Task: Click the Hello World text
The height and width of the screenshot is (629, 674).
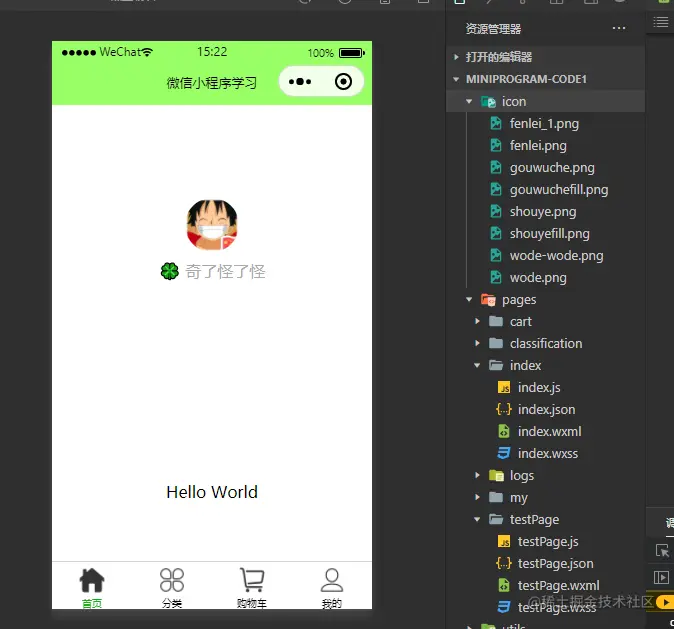Action: 212,492
